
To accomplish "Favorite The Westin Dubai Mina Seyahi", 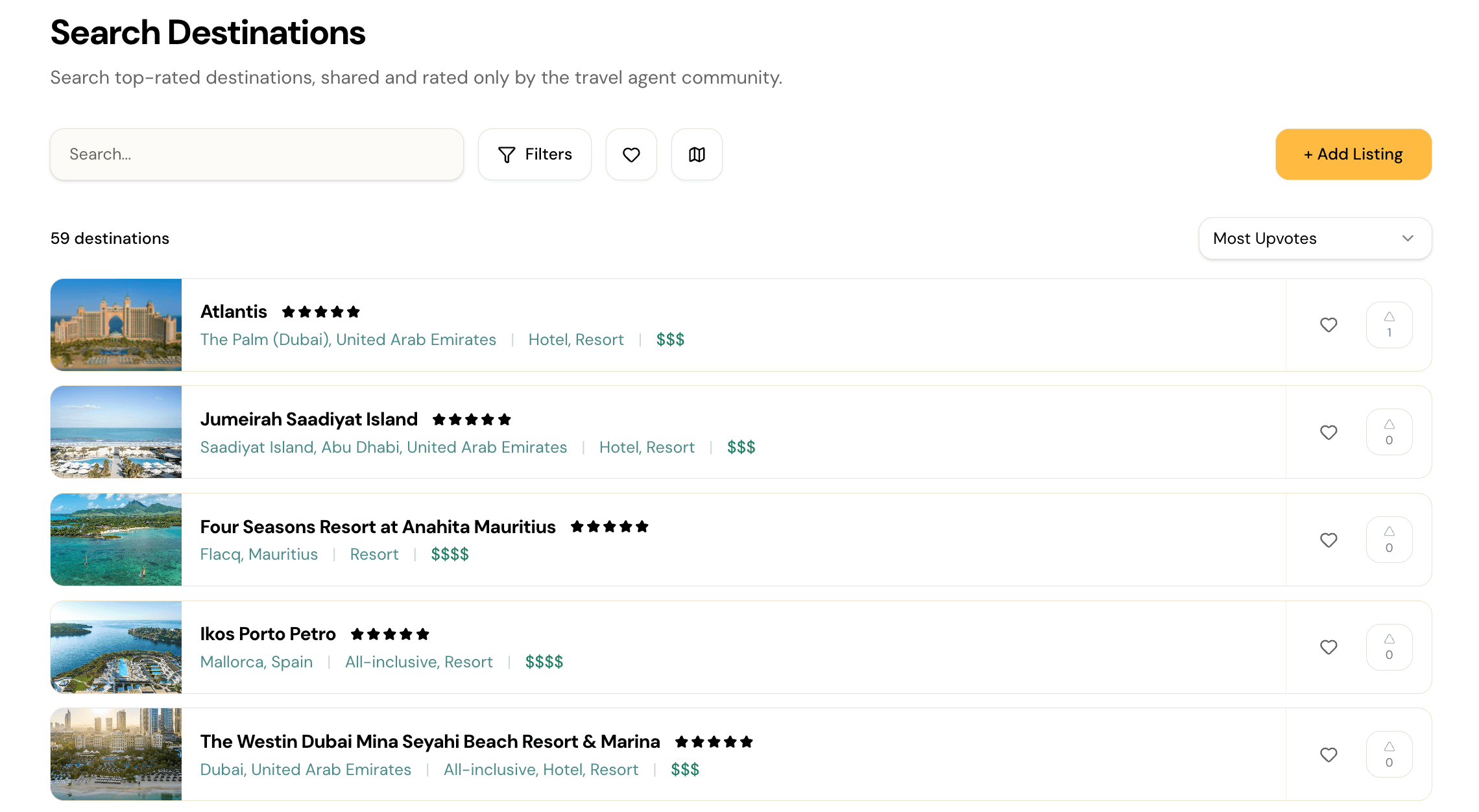I will click(1329, 755).
